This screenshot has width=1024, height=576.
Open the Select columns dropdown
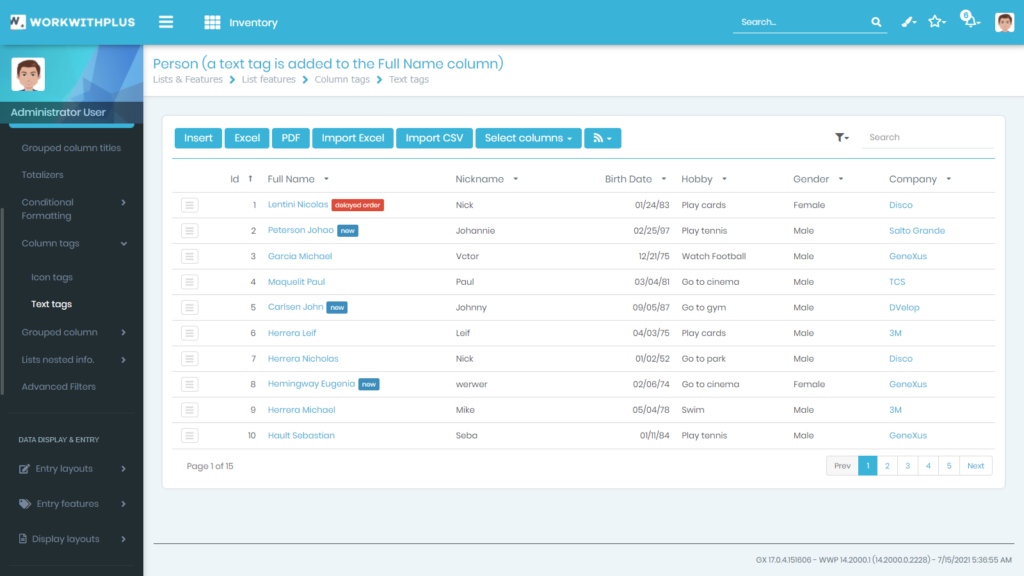[x=528, y=138]
